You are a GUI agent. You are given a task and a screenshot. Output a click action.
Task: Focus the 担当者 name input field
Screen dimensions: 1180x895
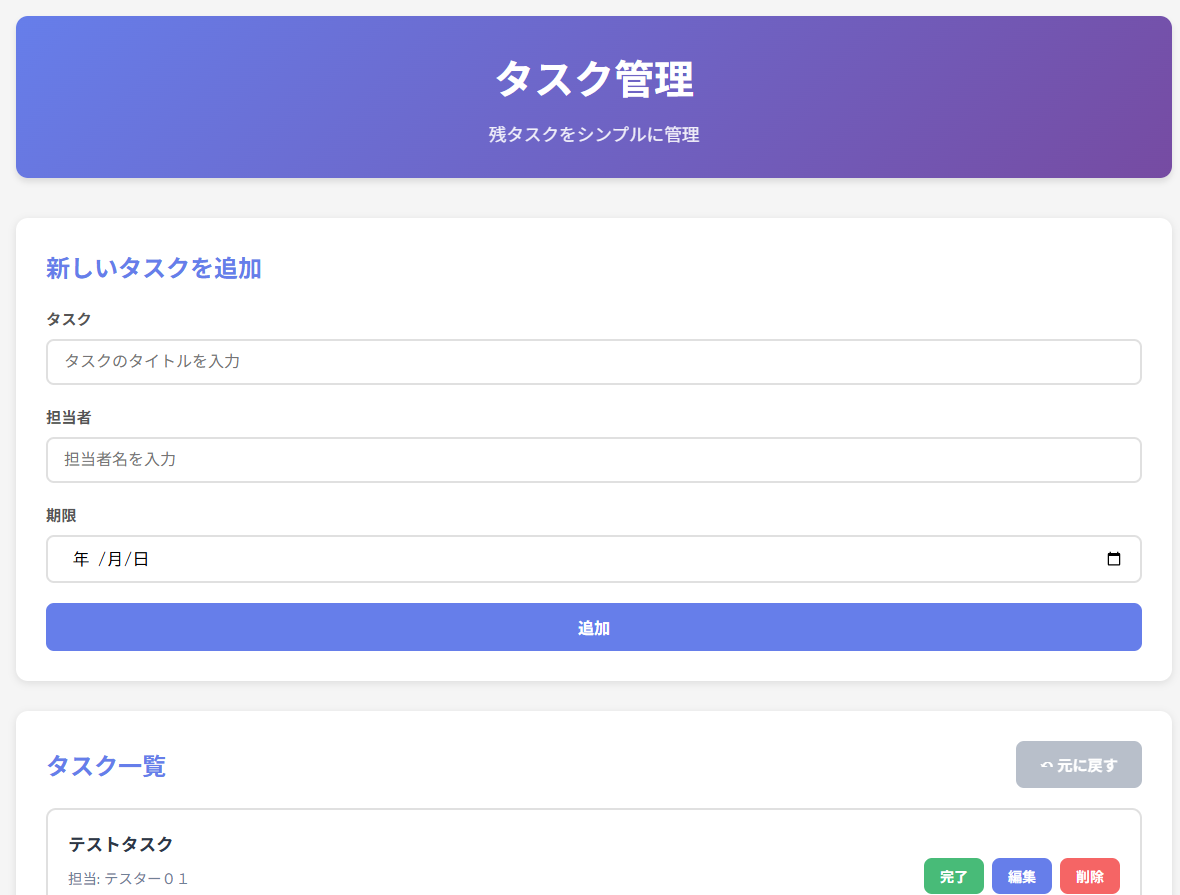593,460
